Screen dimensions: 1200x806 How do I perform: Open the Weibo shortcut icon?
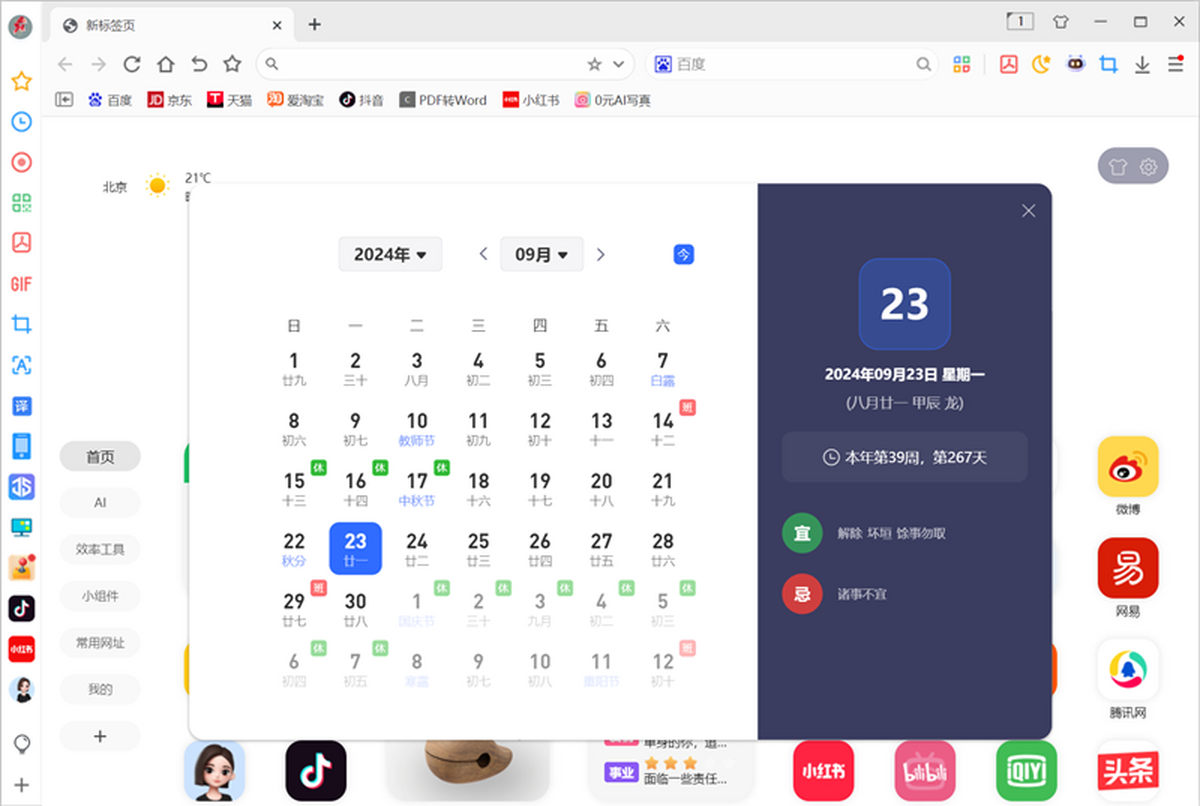1127,467
